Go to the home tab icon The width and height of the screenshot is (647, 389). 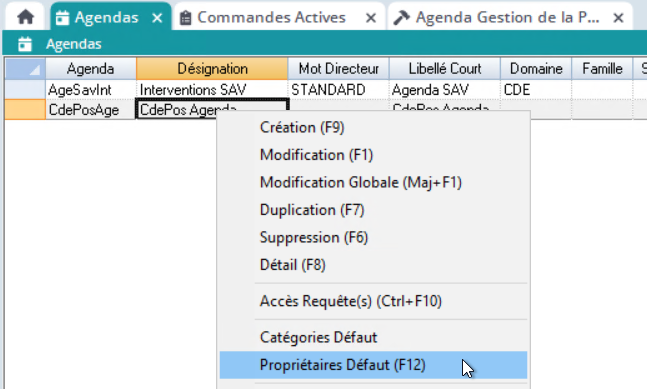tap(26, 17)
